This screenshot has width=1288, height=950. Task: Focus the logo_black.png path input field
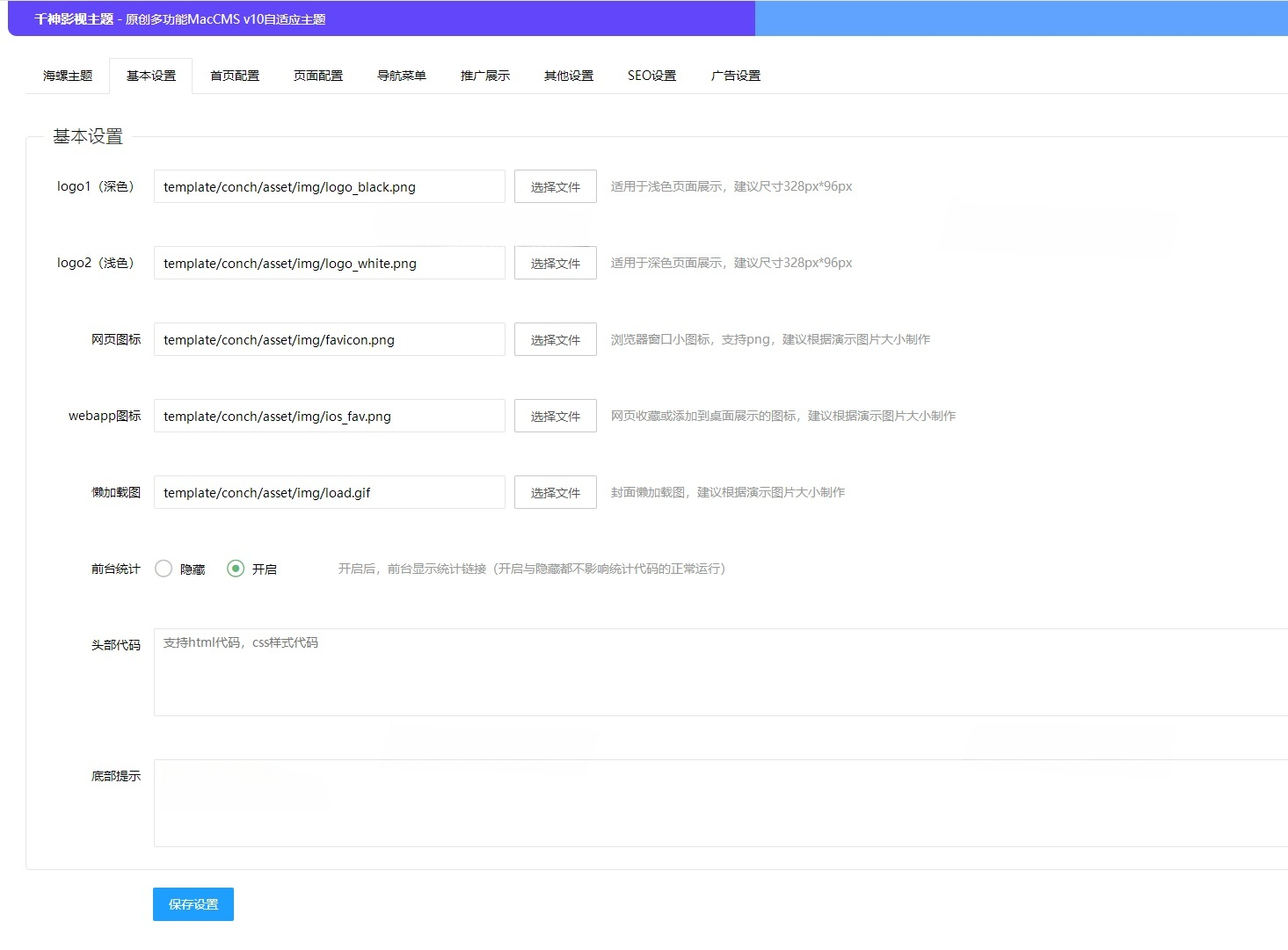point(330,186)
